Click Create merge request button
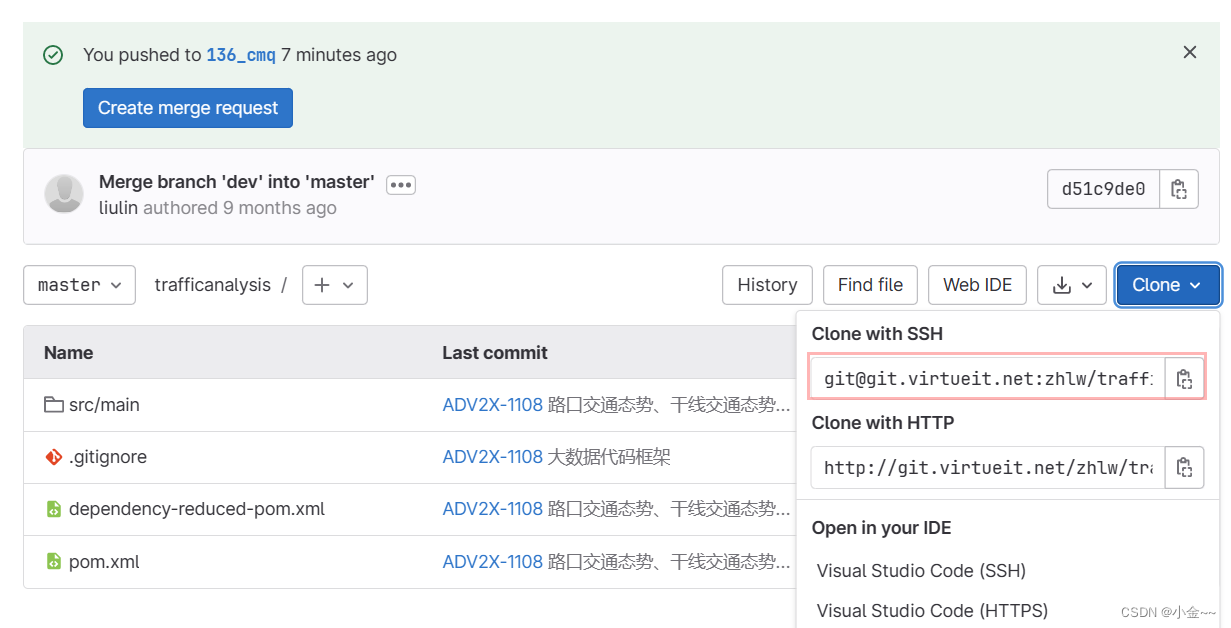The image size is (1231, 628). pyautogui.click(x=188, y=108)
